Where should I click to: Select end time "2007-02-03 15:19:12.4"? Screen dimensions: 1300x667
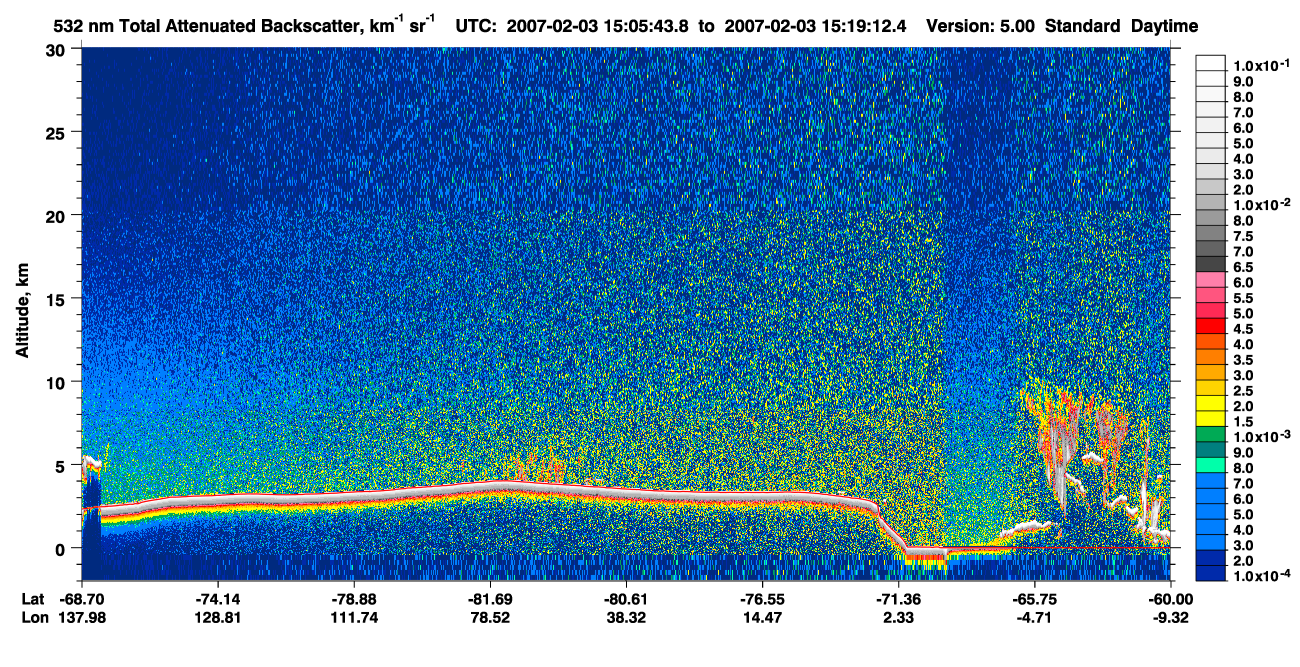tap(816, 26)
